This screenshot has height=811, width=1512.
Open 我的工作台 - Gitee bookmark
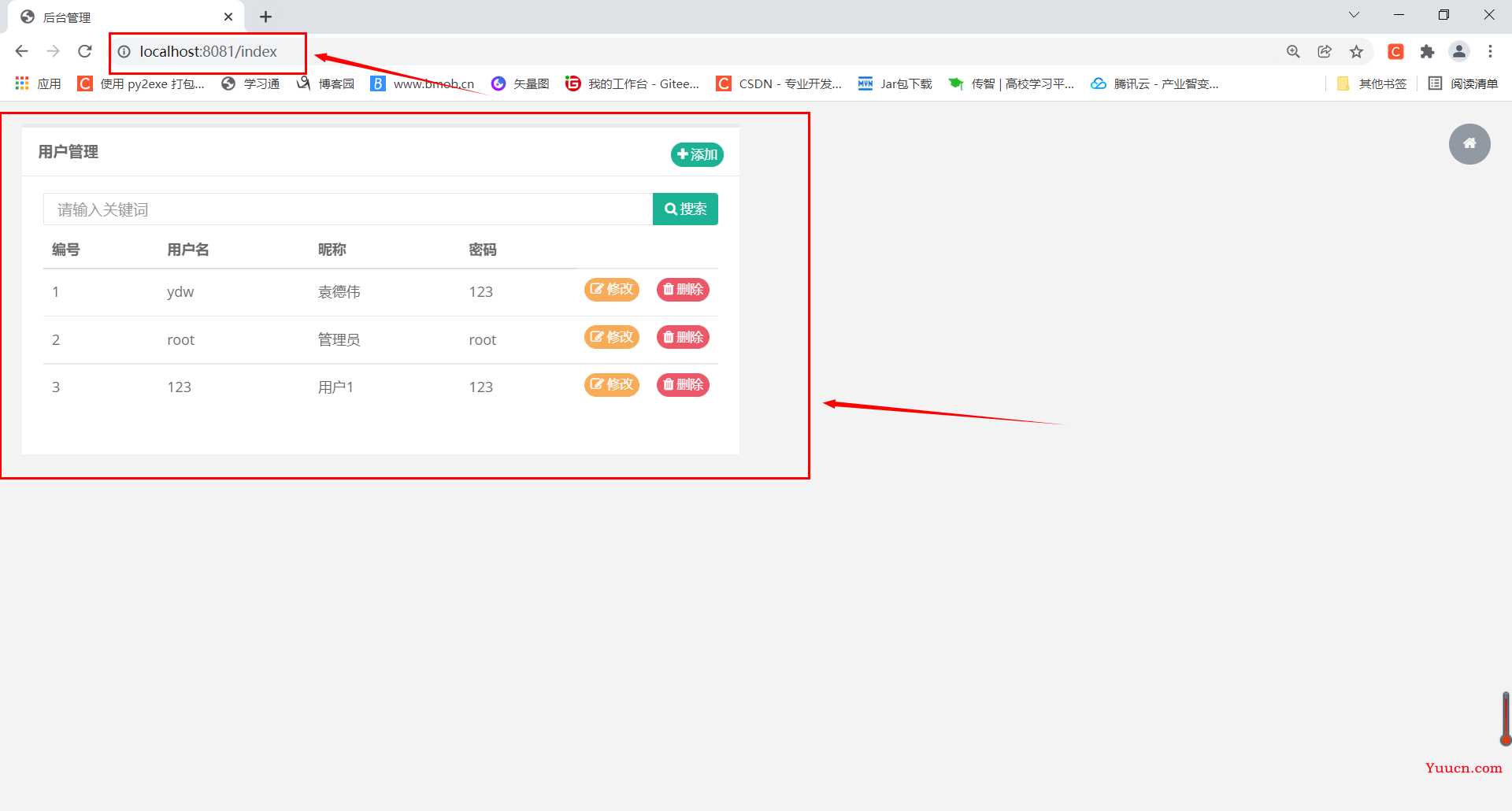pos(632,83)
